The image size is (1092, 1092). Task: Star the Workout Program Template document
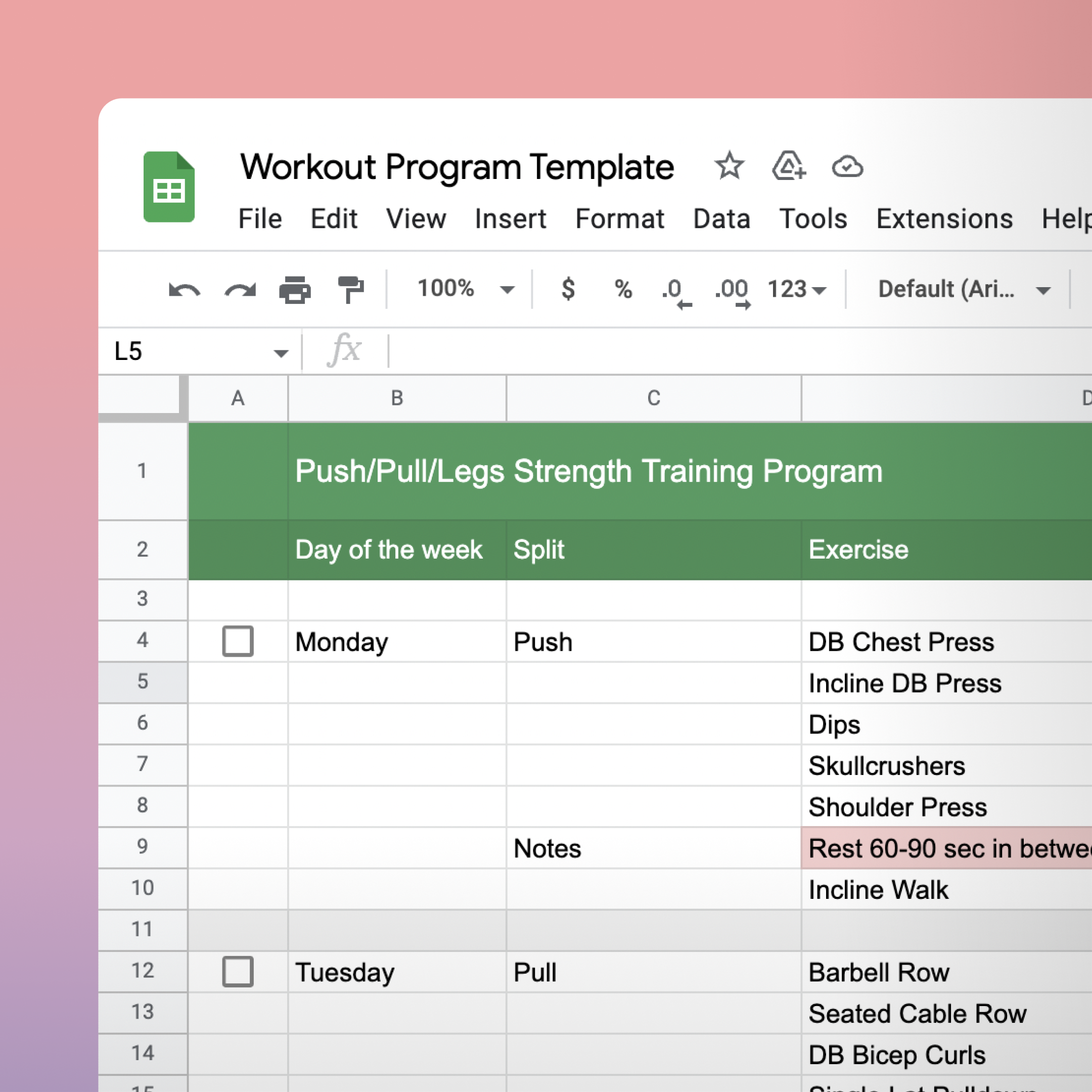(729, 166)
